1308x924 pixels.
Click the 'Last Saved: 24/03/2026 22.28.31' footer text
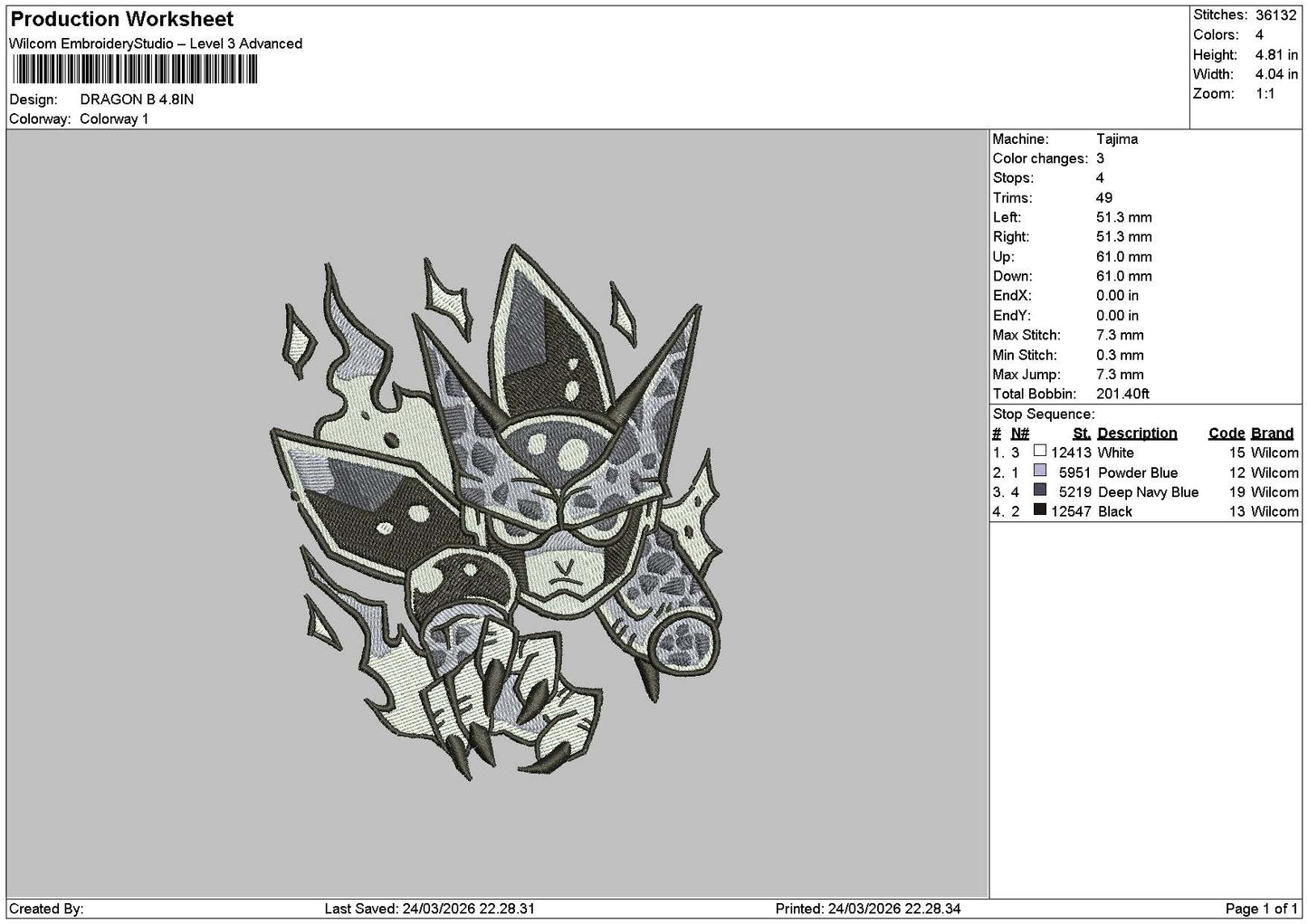(x=430, y=909)
